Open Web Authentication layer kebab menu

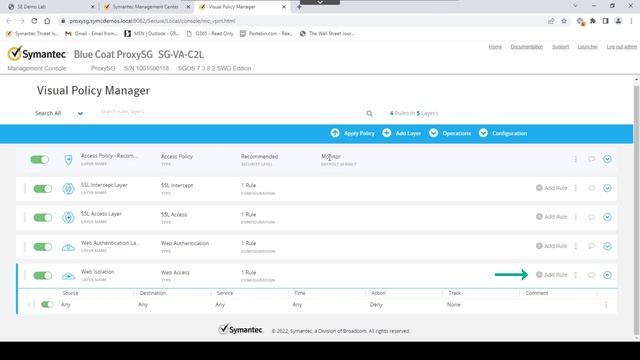pos(576,246)
